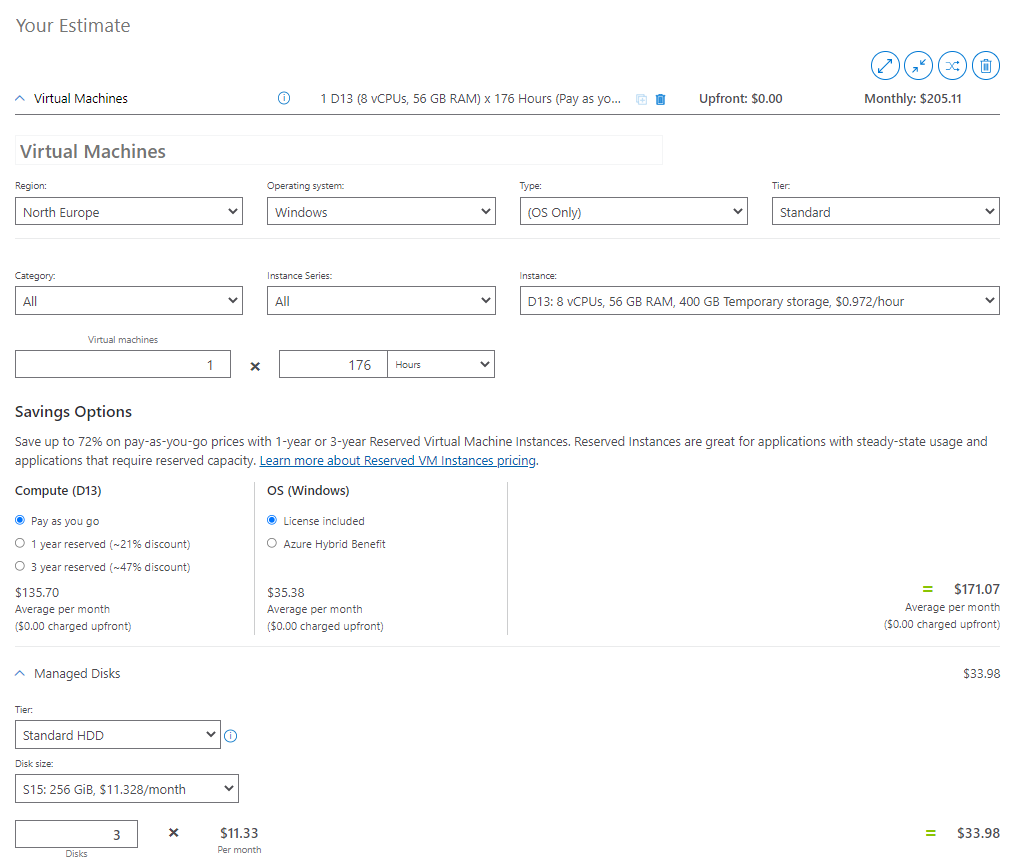Open Learn more about Reserved VM Instances pricing
This screenshot has height=862, width=1014.
[x=398, y=460]
